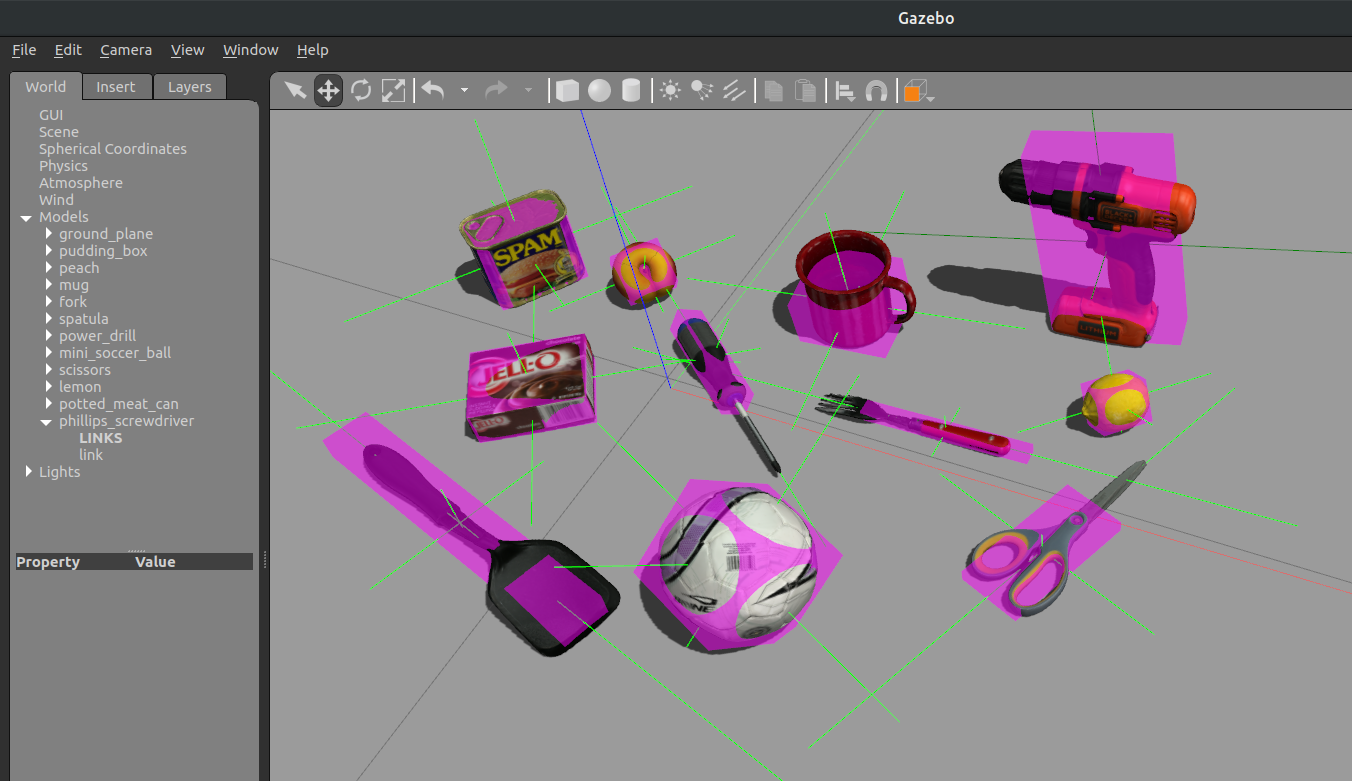Insert a sphere primitive shape
The width and height of the screenshot is (1352, 781).
[599, 91]
